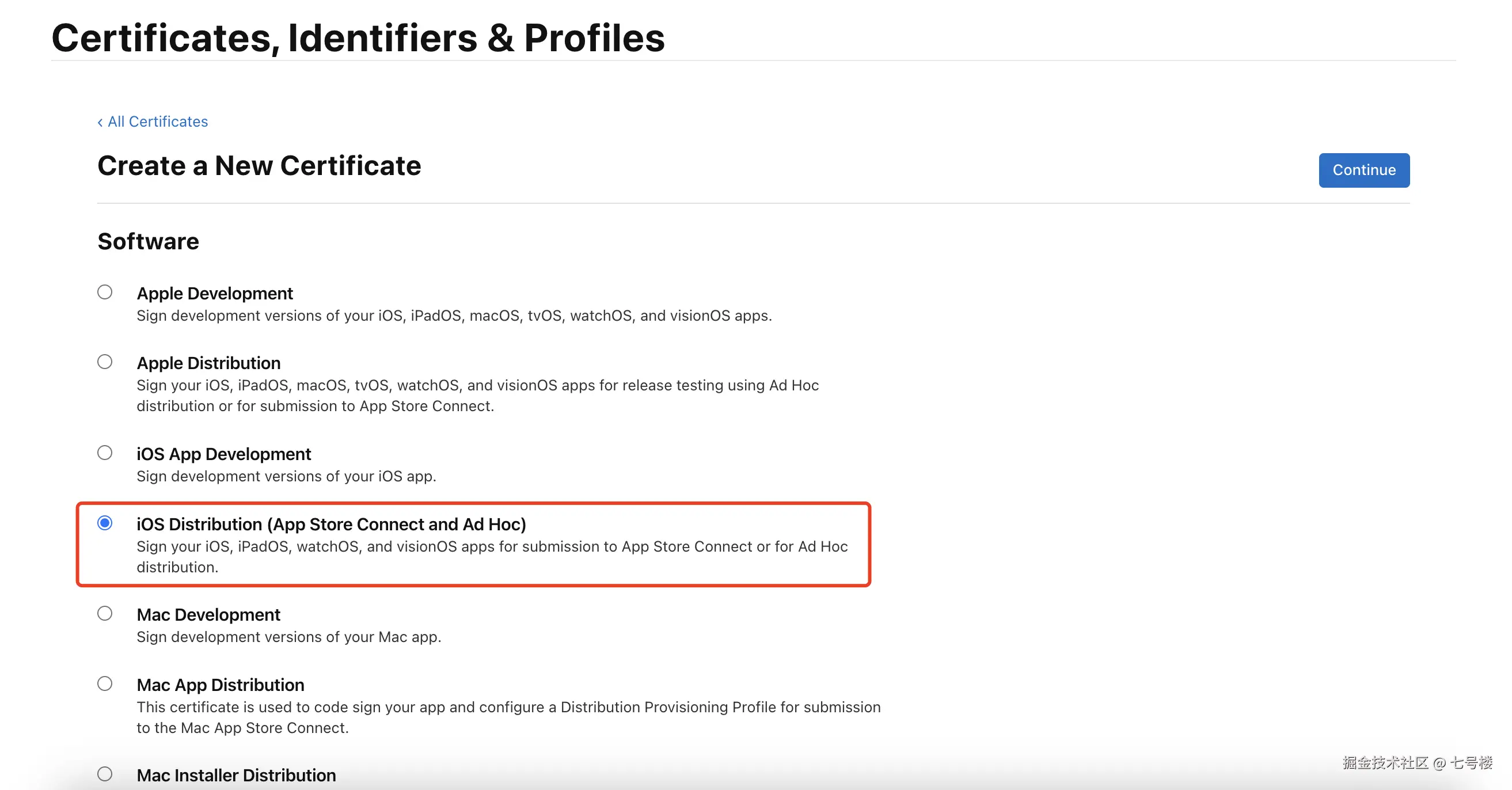Screen dimensions: 1512x790
Task: Click the "Mac Development" option title text
Action: click(x=208, y=615)
